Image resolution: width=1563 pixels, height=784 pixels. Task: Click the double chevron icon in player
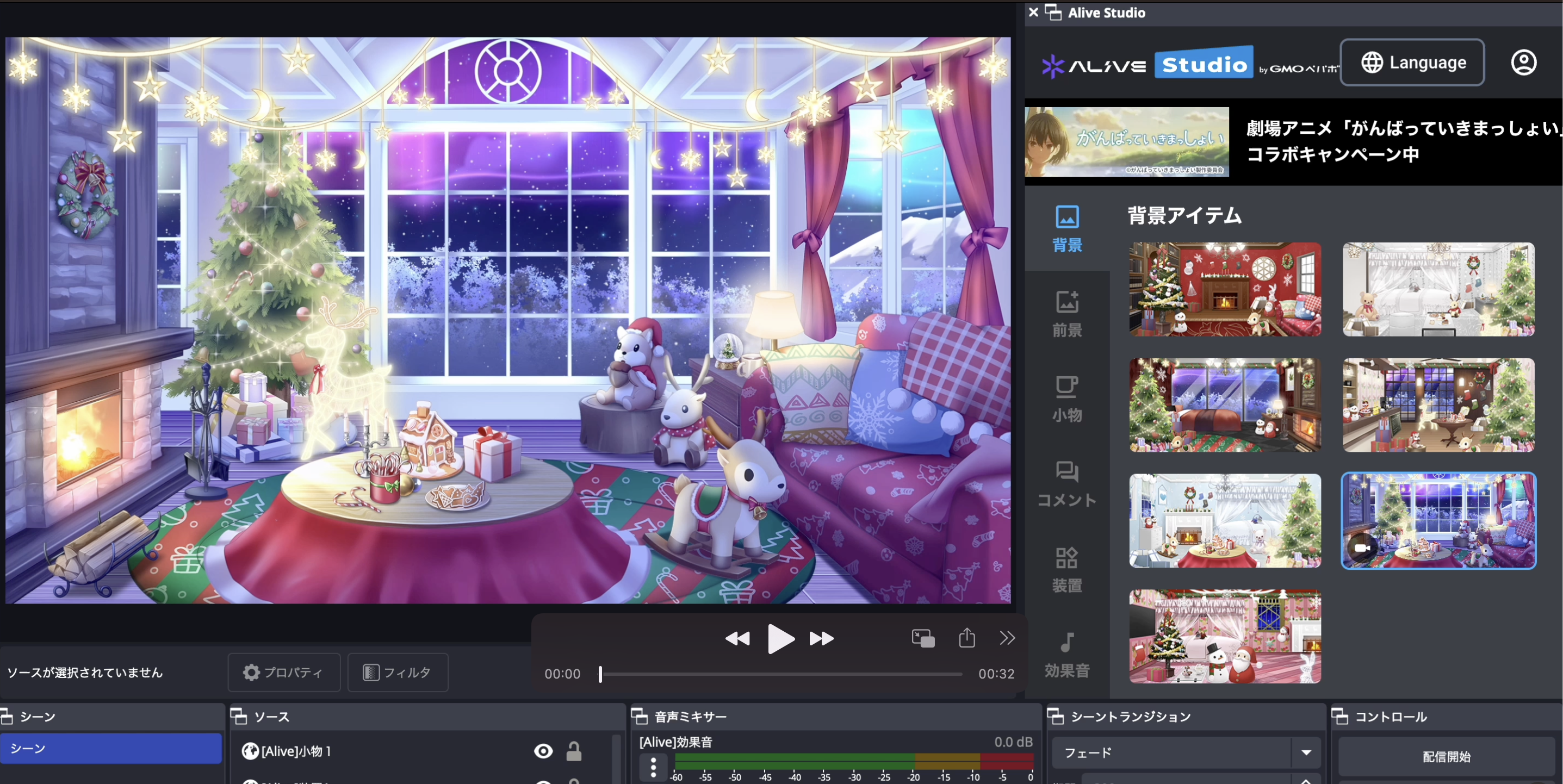click(1007, 638)
